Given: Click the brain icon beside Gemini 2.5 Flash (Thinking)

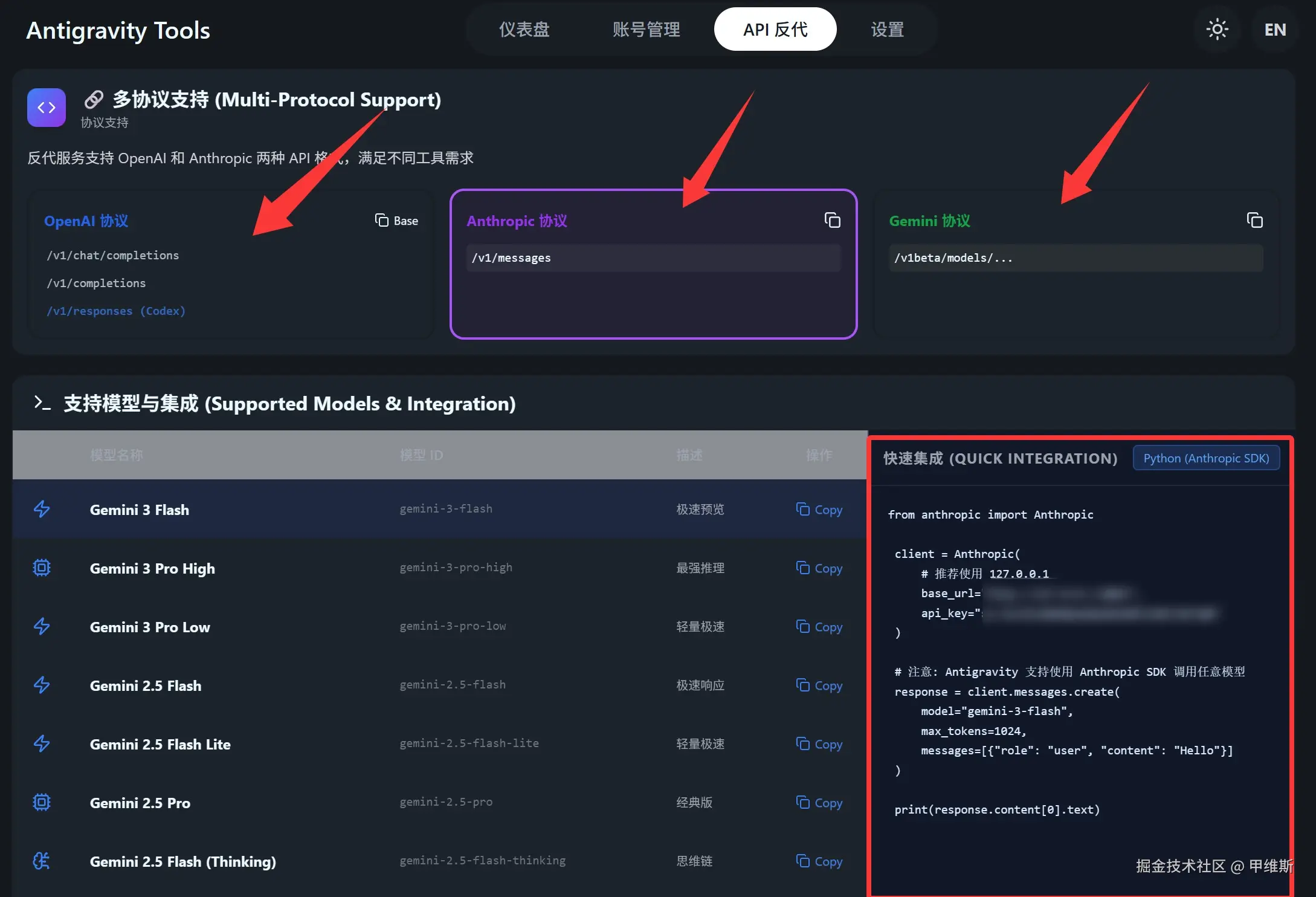Looking at the screenshot, I should point(42,861).
